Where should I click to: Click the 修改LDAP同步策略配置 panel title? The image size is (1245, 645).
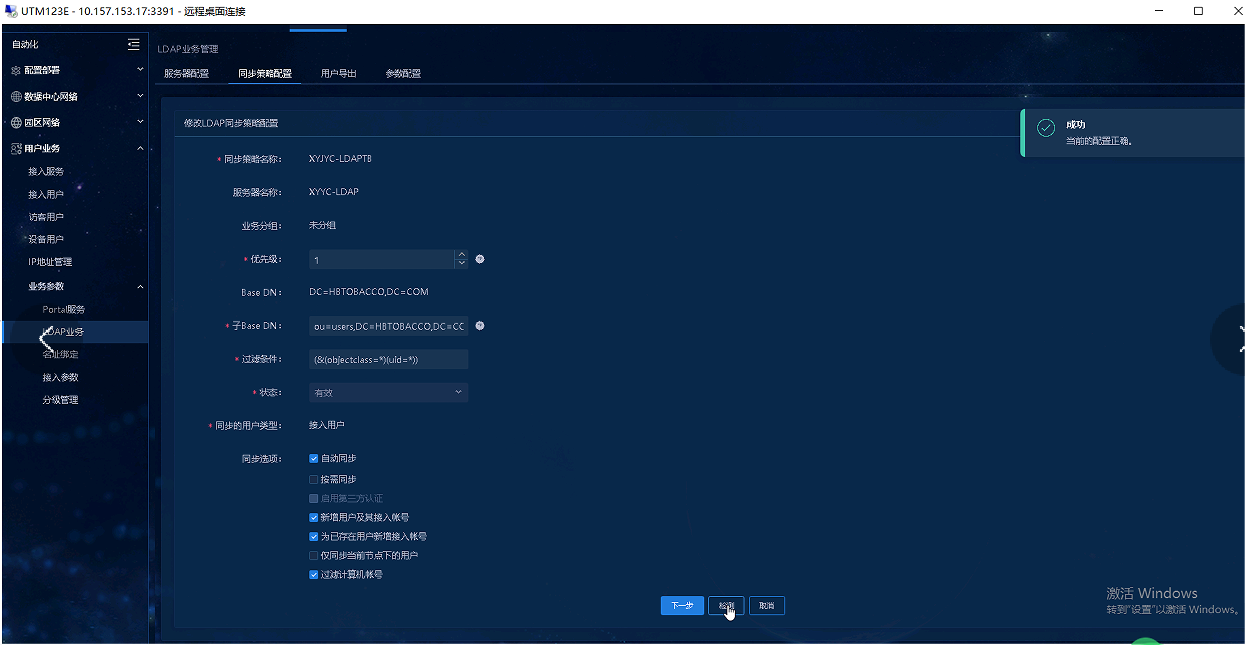click(231, 123)
